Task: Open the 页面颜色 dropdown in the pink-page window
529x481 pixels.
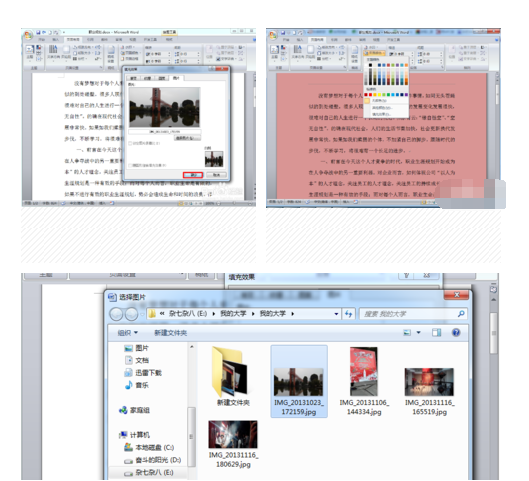Action: (x=374, y=53)
